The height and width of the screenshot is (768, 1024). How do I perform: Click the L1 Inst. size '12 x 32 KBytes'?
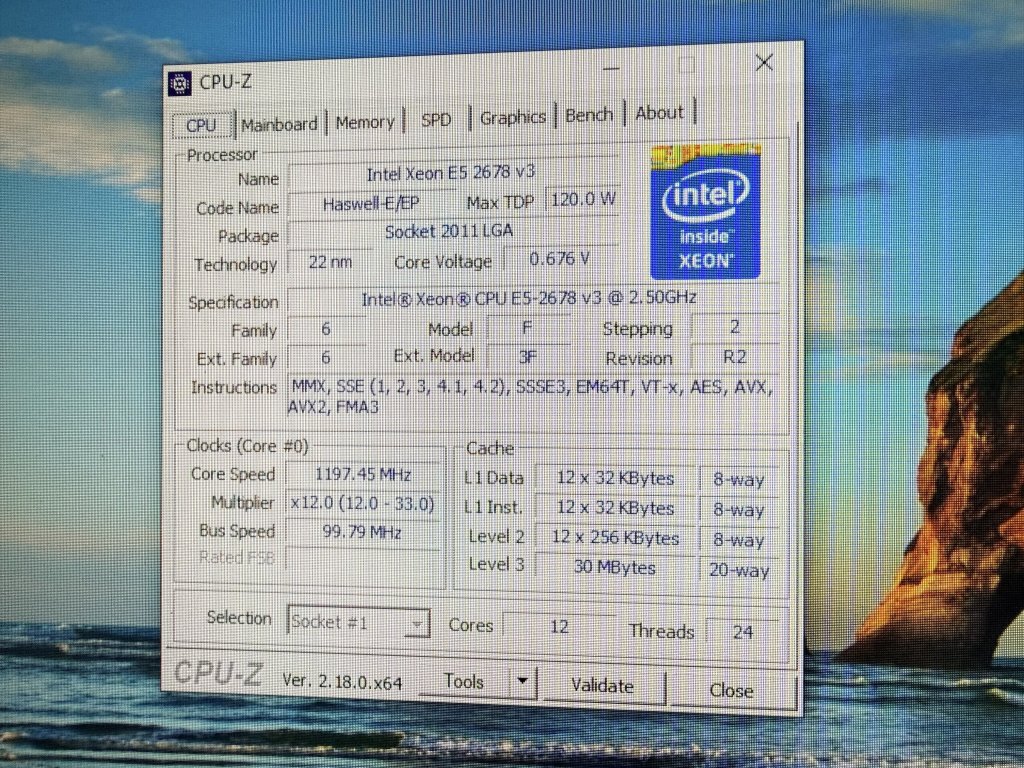(615, 508)
